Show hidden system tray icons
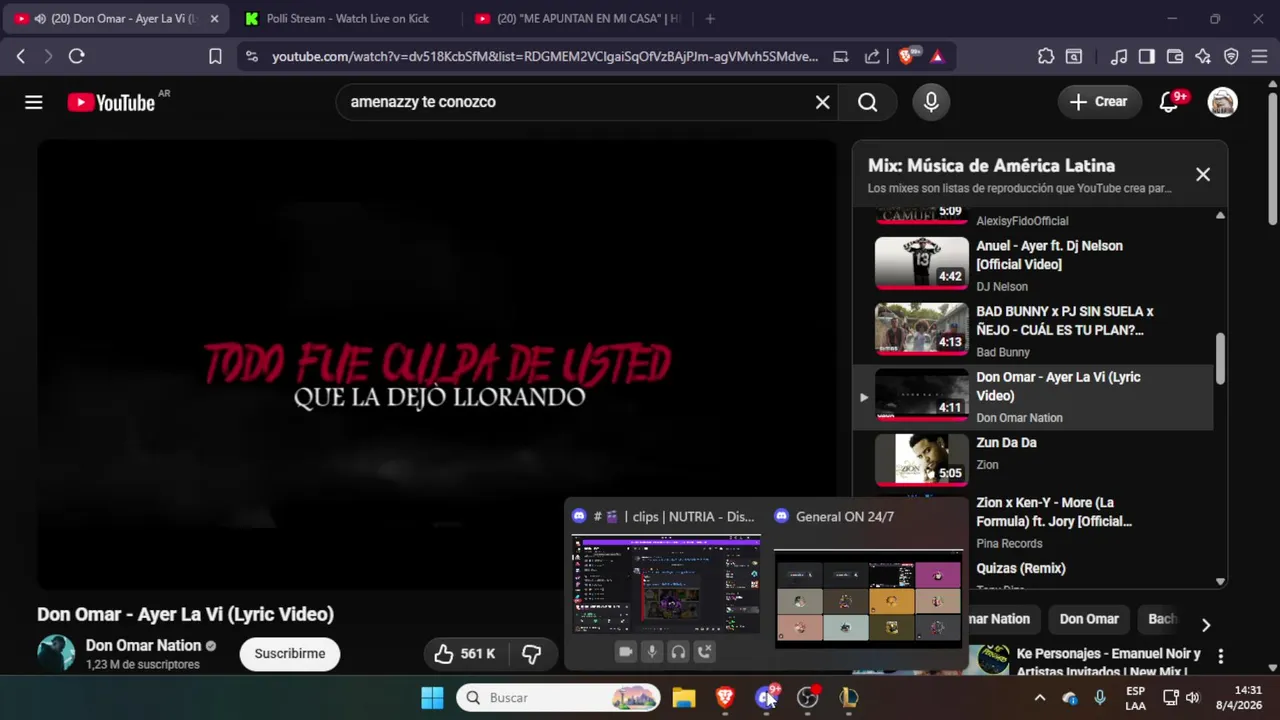 1040,698
